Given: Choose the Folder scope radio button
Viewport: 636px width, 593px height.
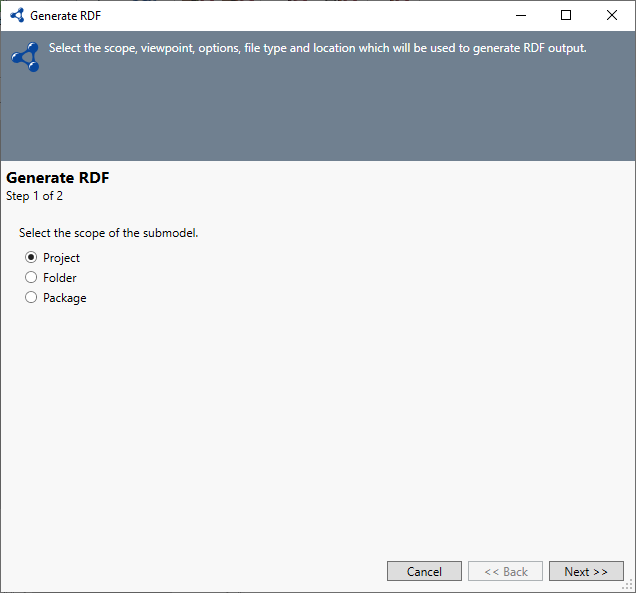Looking at the screenshot, I should pos(31,278).
